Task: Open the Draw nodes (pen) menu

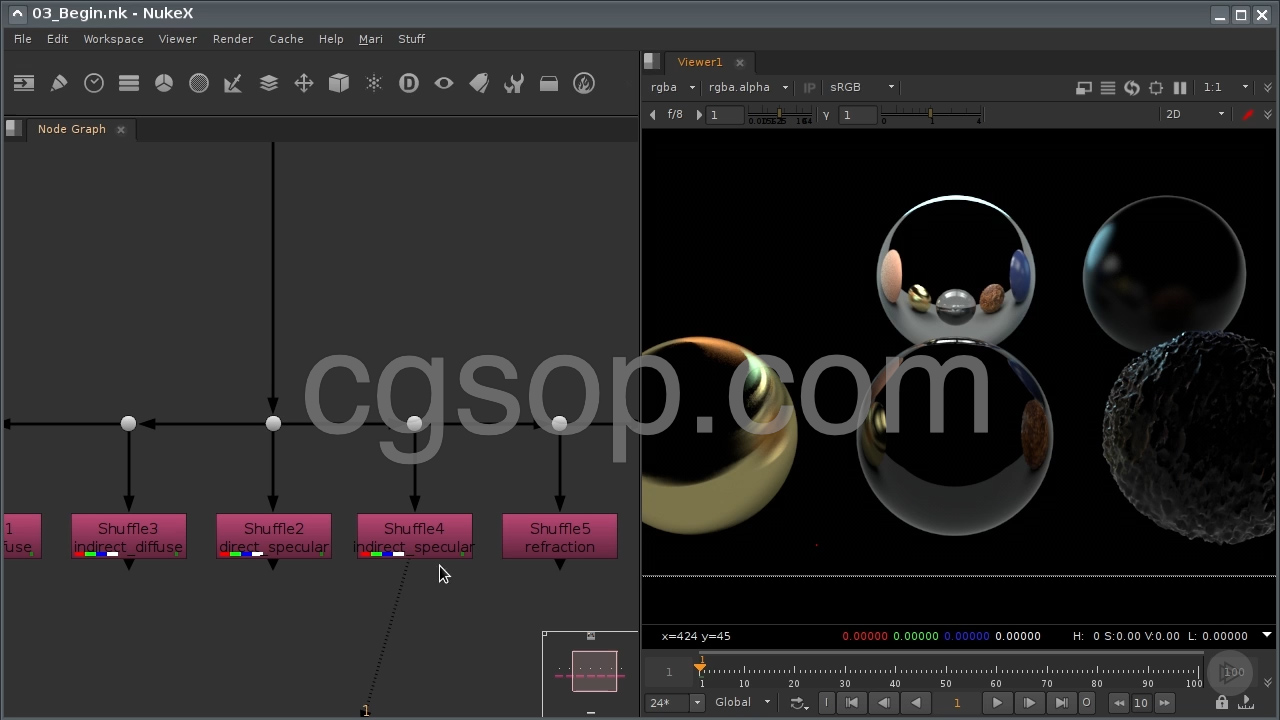Action: click(59, 84)
